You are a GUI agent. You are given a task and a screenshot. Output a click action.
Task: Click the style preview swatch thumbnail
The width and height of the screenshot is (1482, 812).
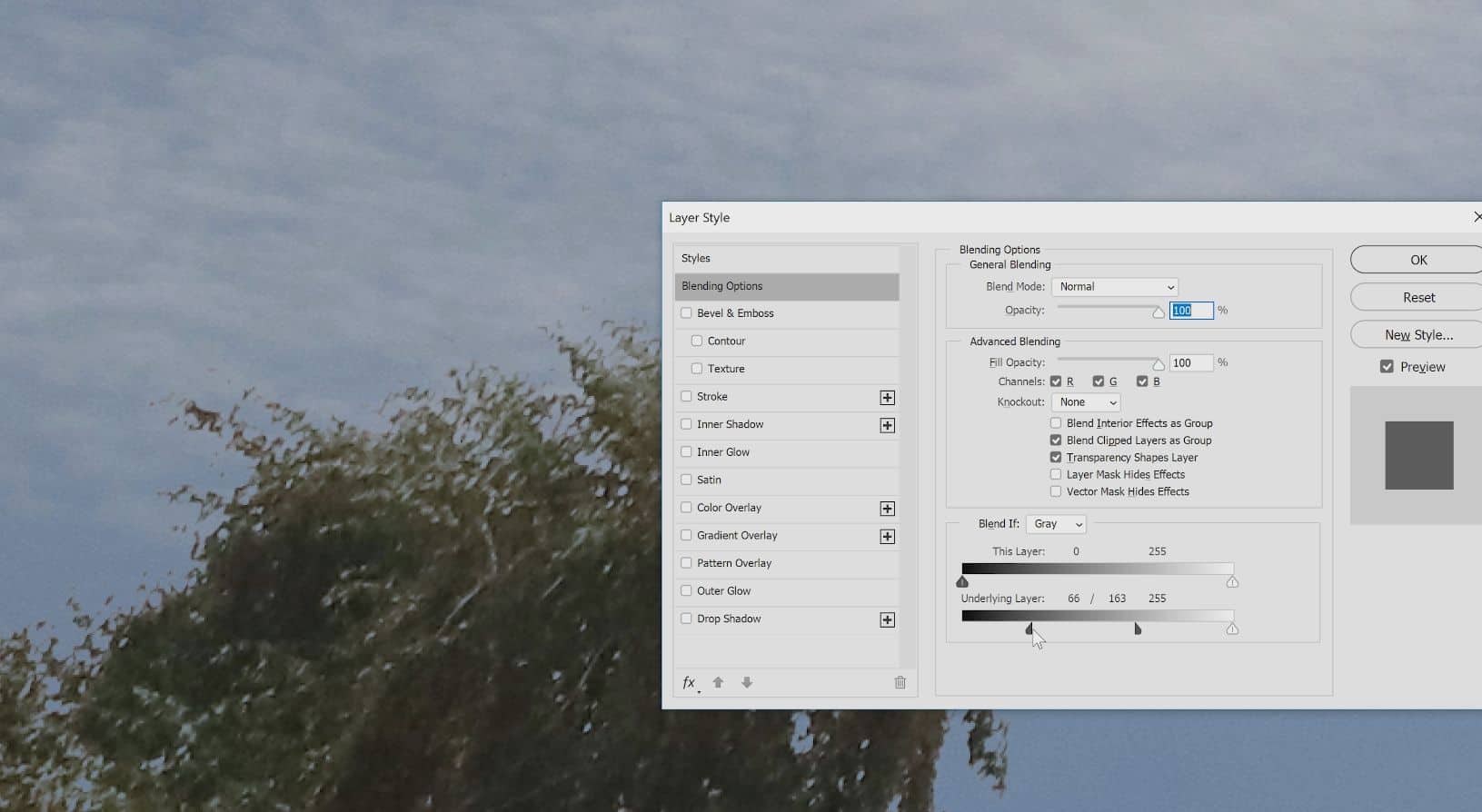1418,455
